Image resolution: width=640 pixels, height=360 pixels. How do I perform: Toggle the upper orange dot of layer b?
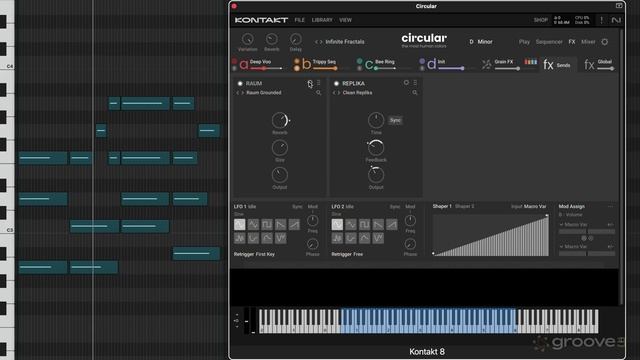(x=297, y=62)
